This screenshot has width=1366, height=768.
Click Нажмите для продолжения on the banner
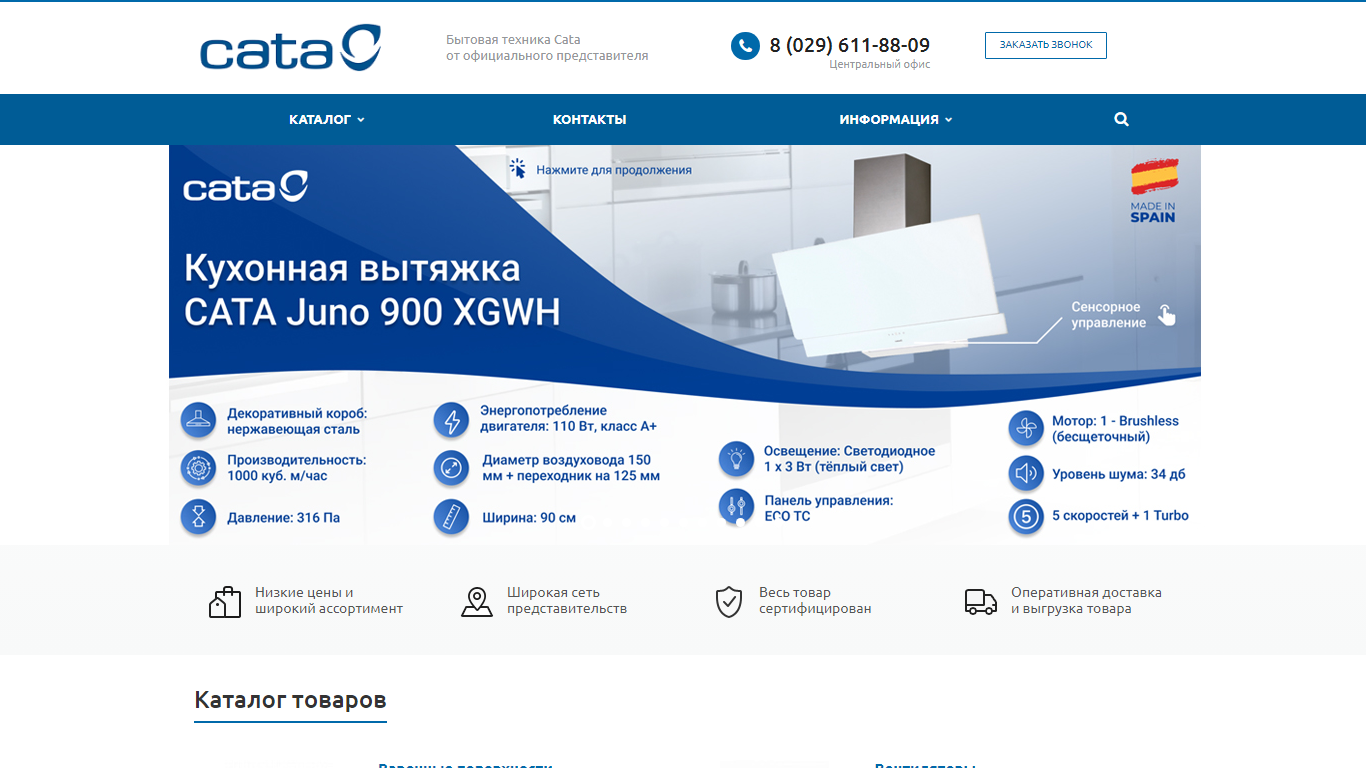pyautogui.click(x=614, y=170)
